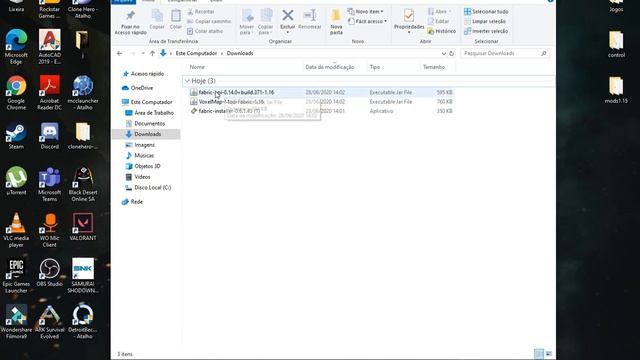Click Recortar scissors option

click(200, 11)
